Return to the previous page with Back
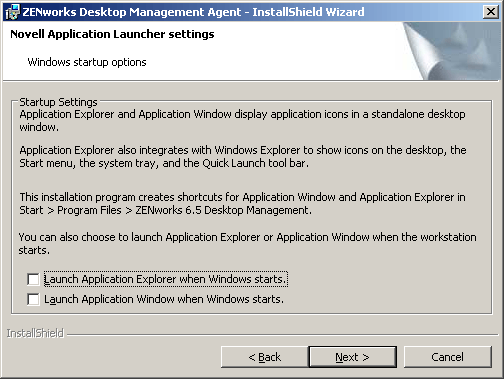This screenshot has height=379, width=504. click(264, 357)
